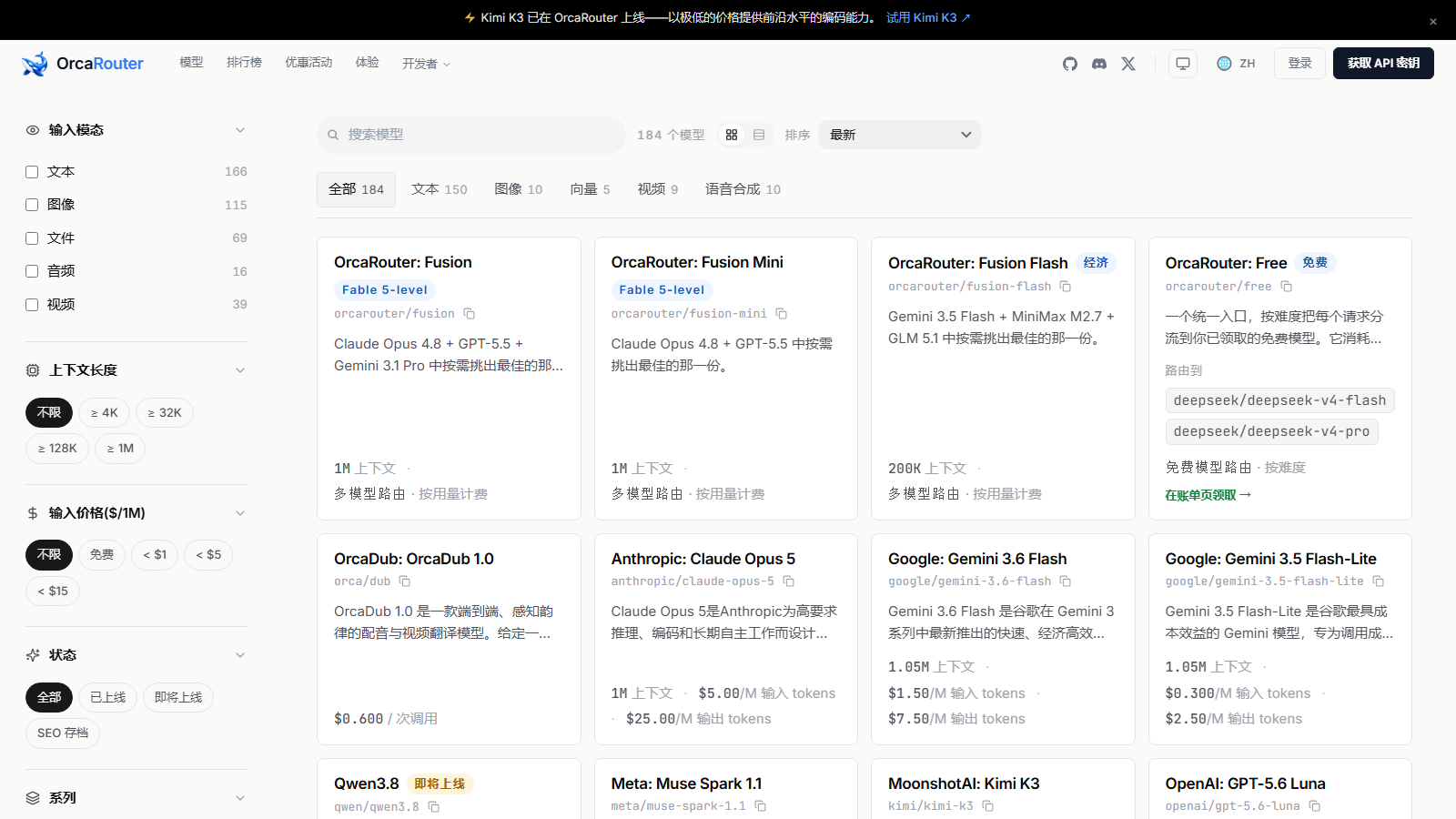Open the 优惠活动 navigation item
The width and height of the screenshot is (1456, 819).
pyautogui.click(x=308, y=63)
